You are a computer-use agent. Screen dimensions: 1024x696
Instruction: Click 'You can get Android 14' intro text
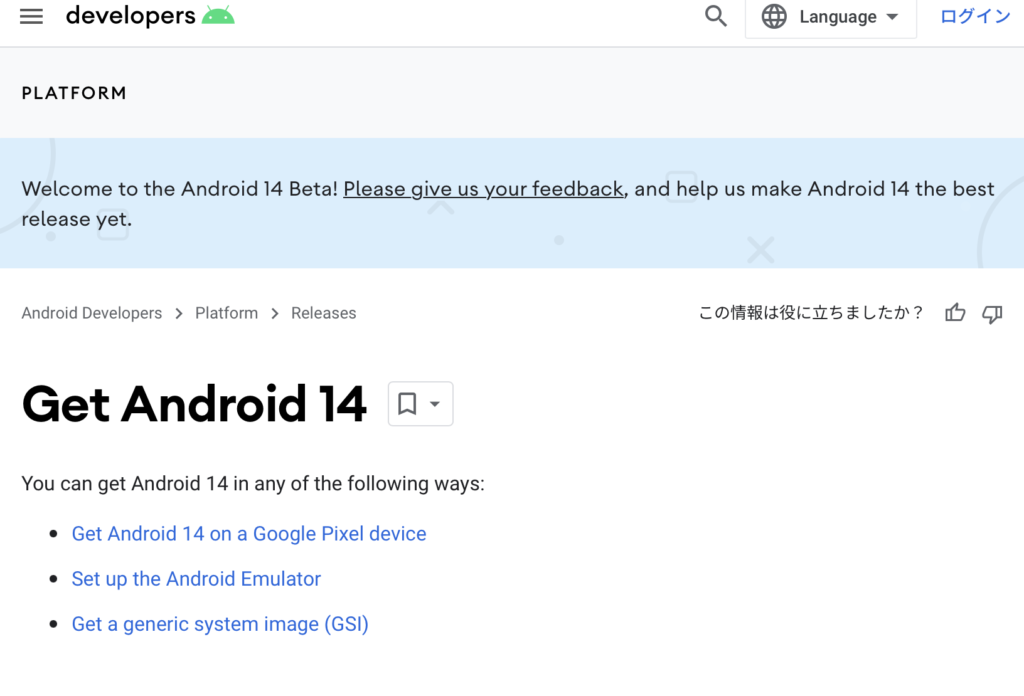coord(253,484)
